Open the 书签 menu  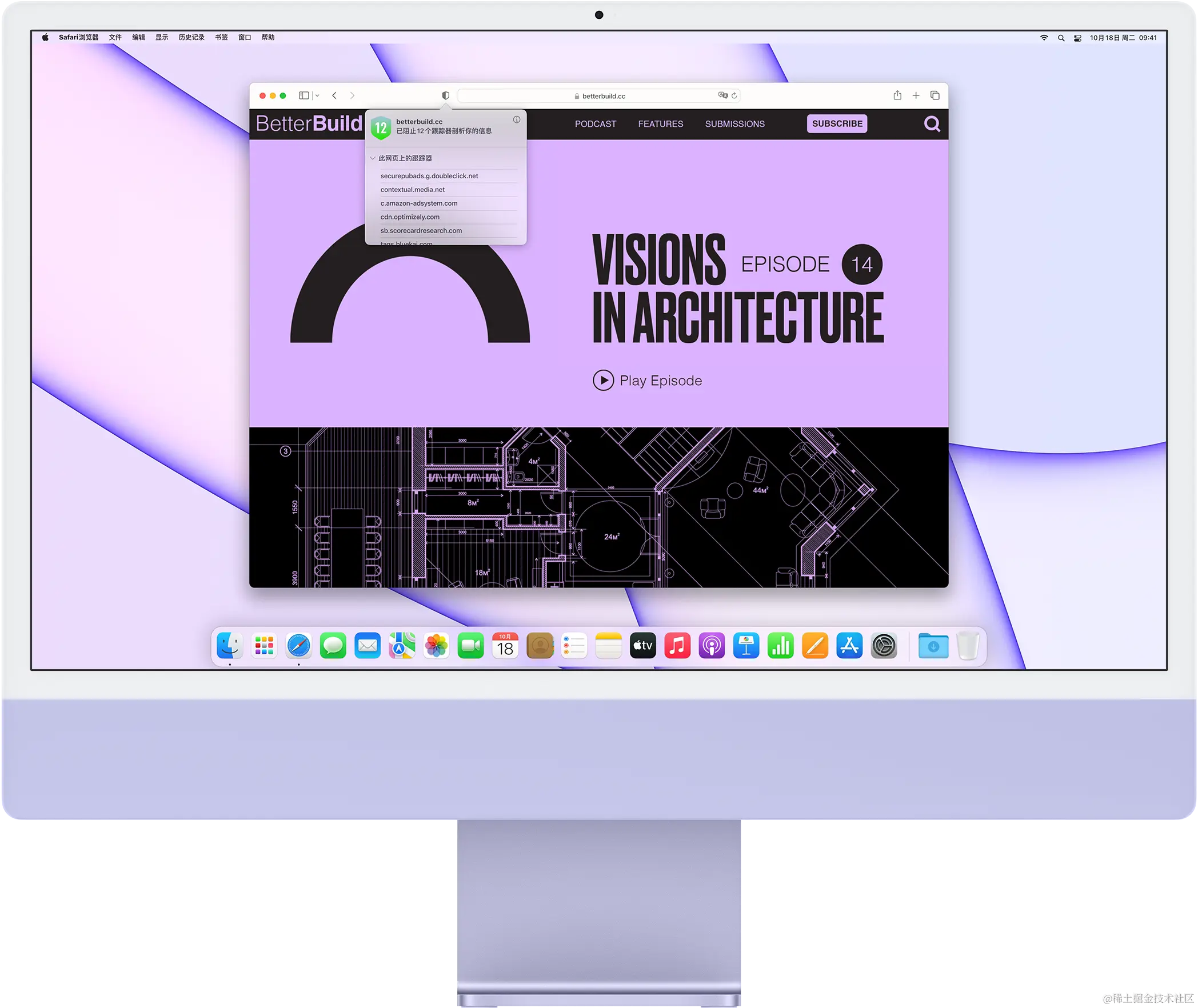coord(221,38)
